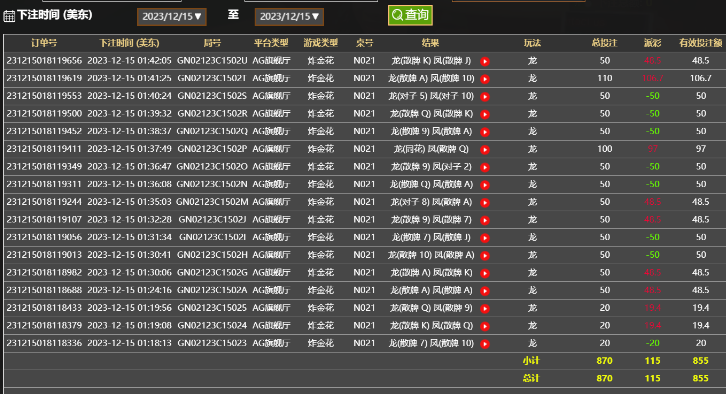
Task: Click the 有效投注额 column header
Action: point(701,43)
